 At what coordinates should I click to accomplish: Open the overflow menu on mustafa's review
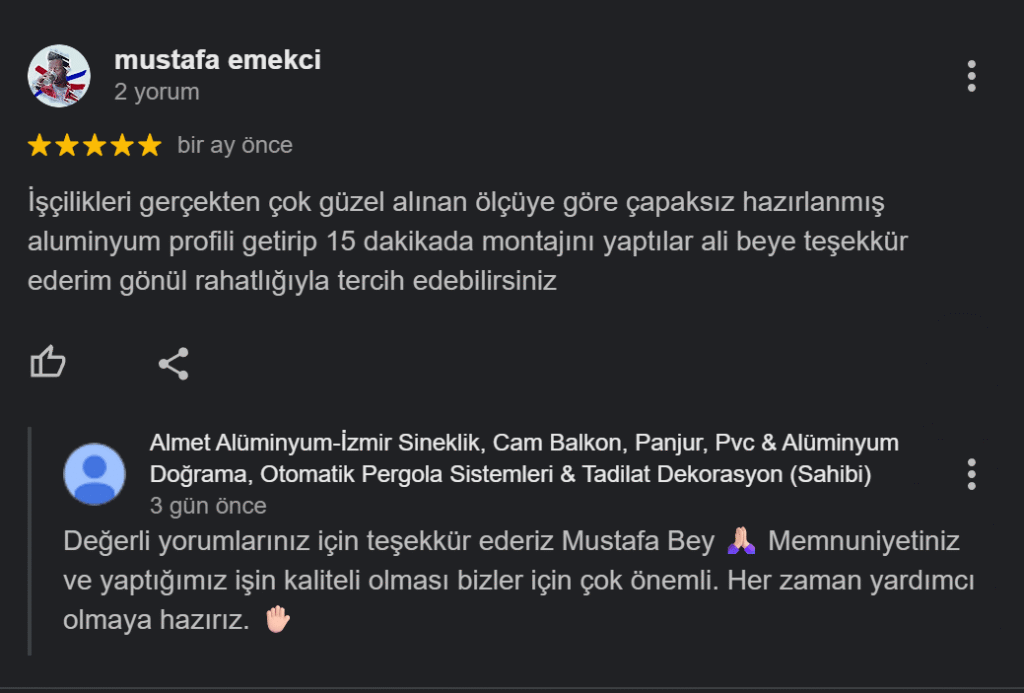[x=971, y=77]
